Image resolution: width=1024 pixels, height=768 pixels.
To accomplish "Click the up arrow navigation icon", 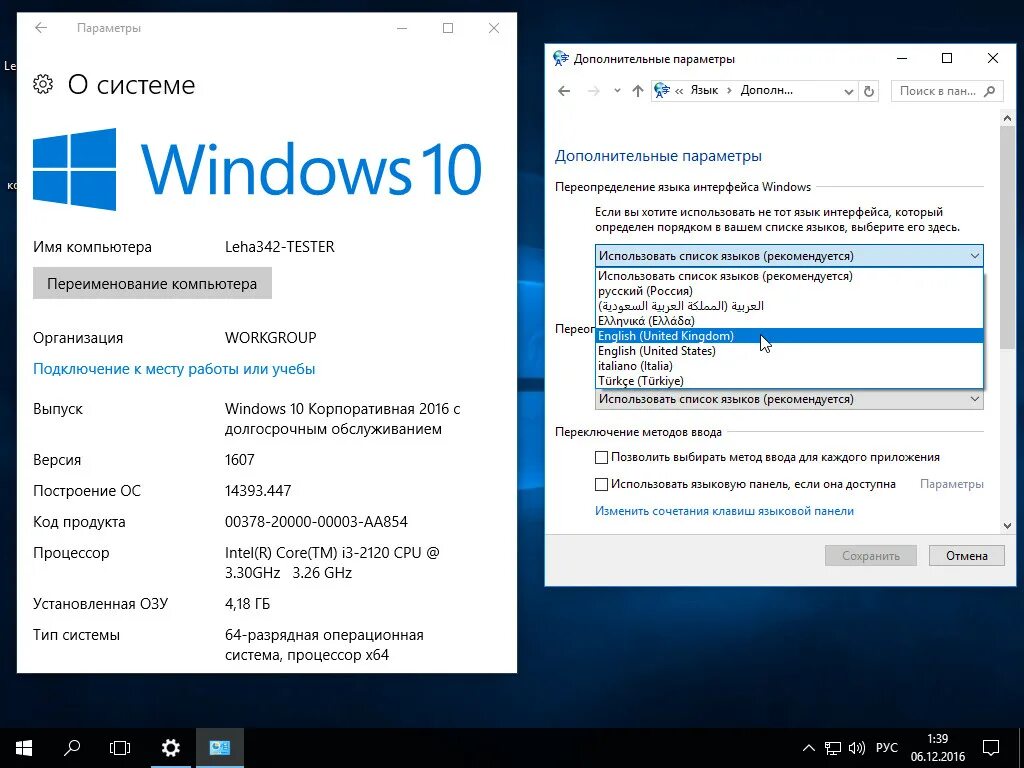I will [638, 90].
